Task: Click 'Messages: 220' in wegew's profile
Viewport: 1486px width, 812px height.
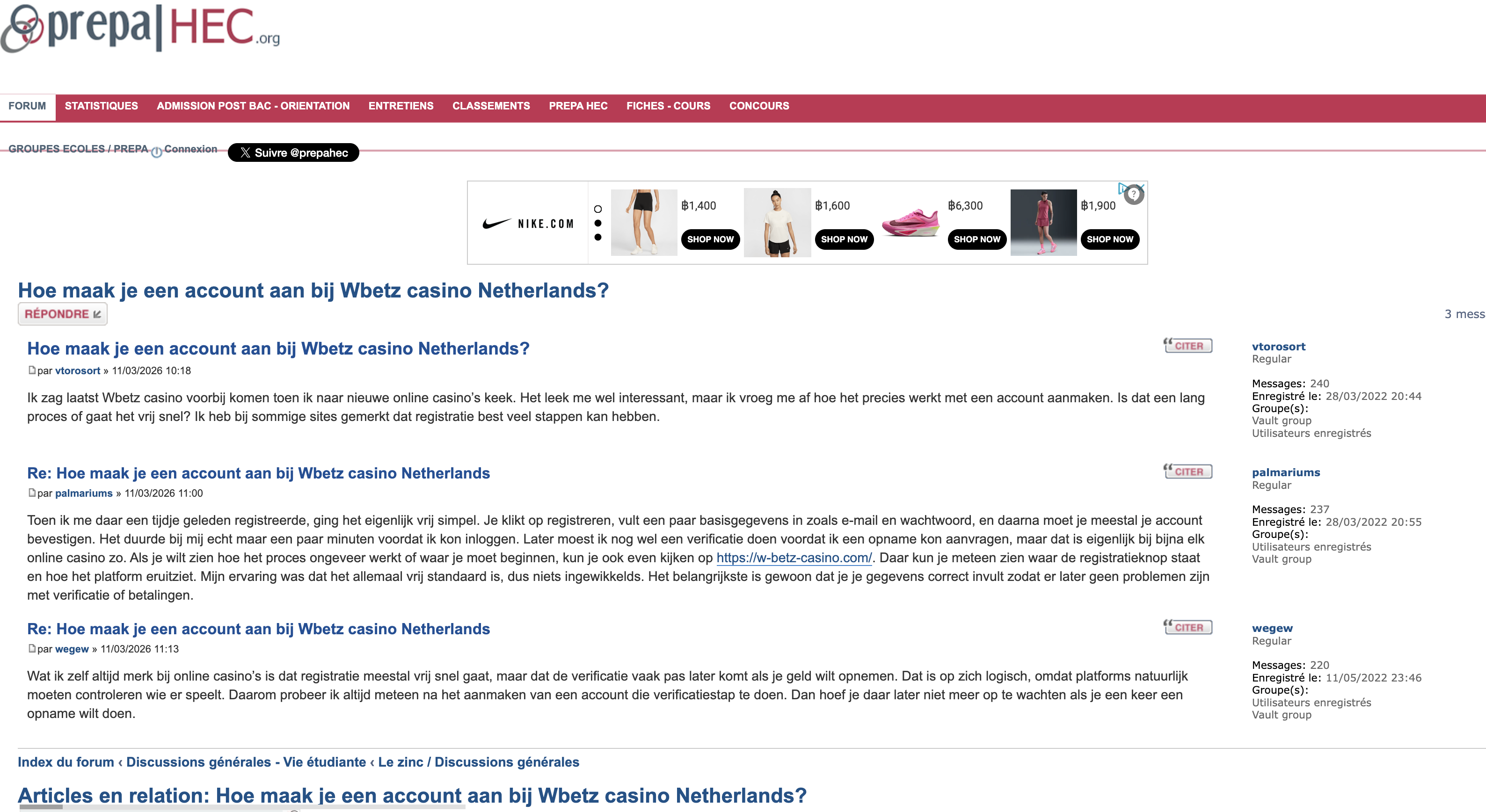Action: click(1290, 665)
